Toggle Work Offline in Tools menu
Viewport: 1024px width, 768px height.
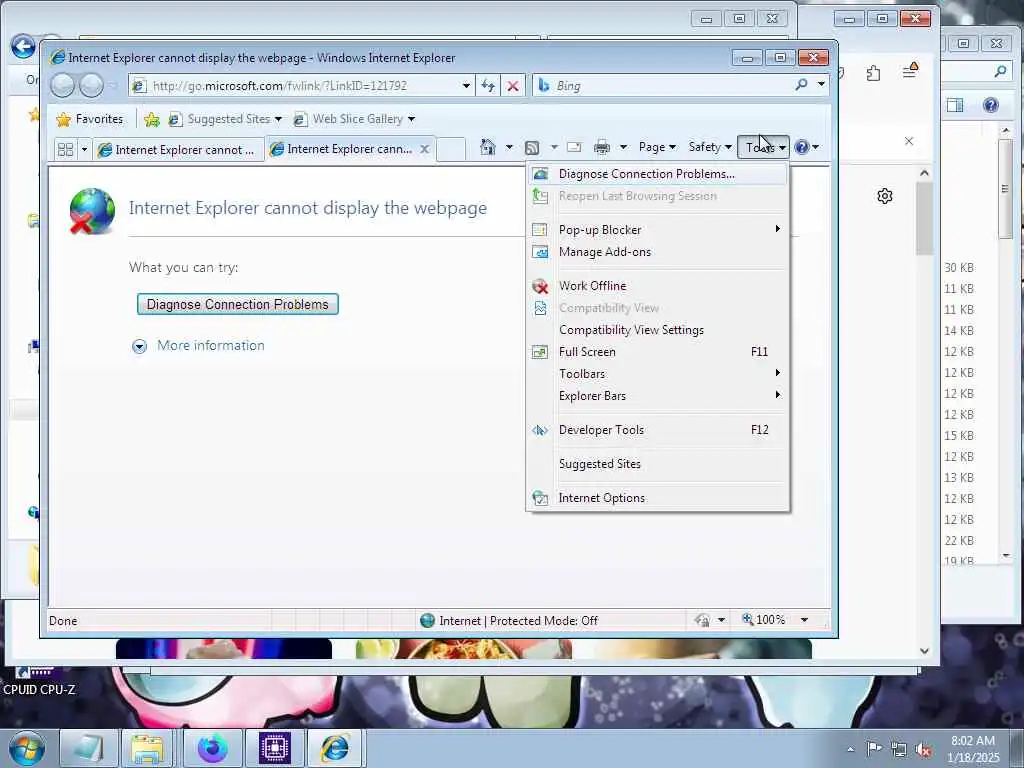pyautogui.click(x=658, y=286)
